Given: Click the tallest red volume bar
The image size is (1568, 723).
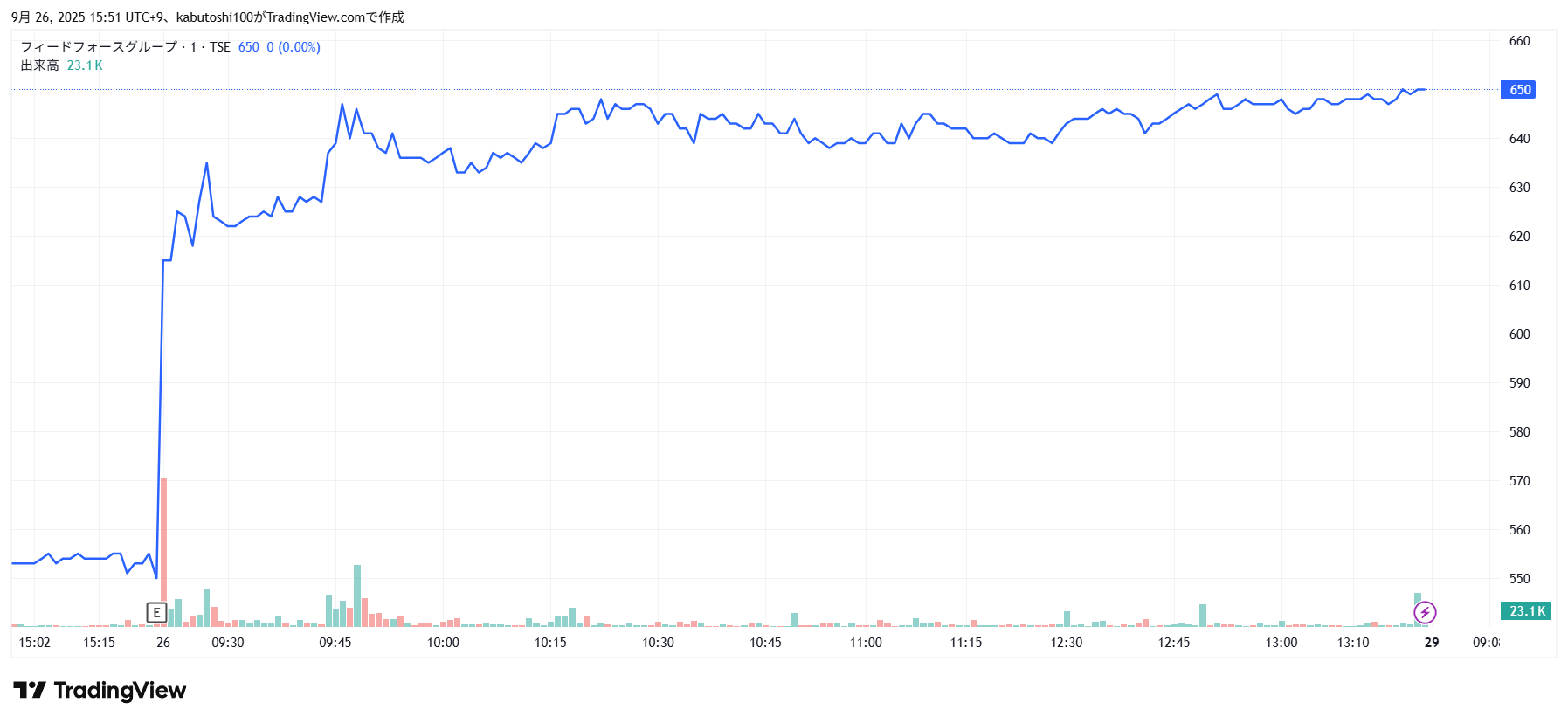Looking at the screenshot, I should 163,550.
